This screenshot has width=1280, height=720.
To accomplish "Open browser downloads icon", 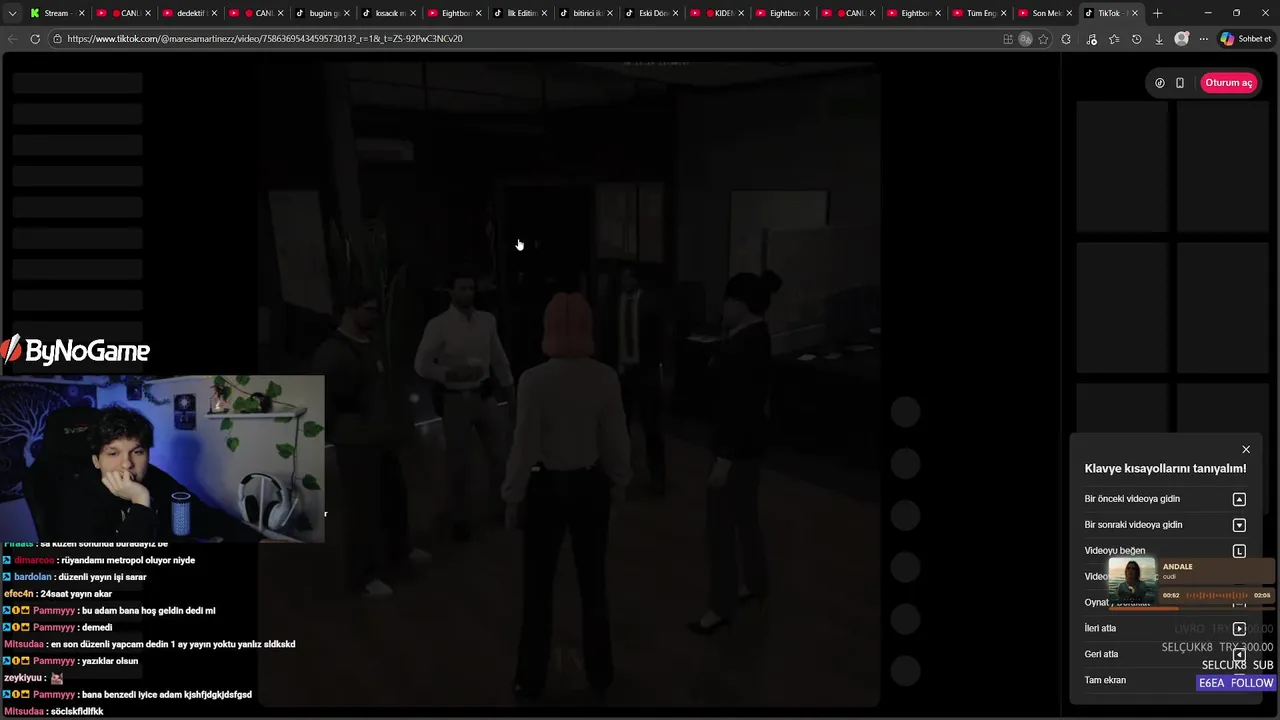I will [1159, 39].
